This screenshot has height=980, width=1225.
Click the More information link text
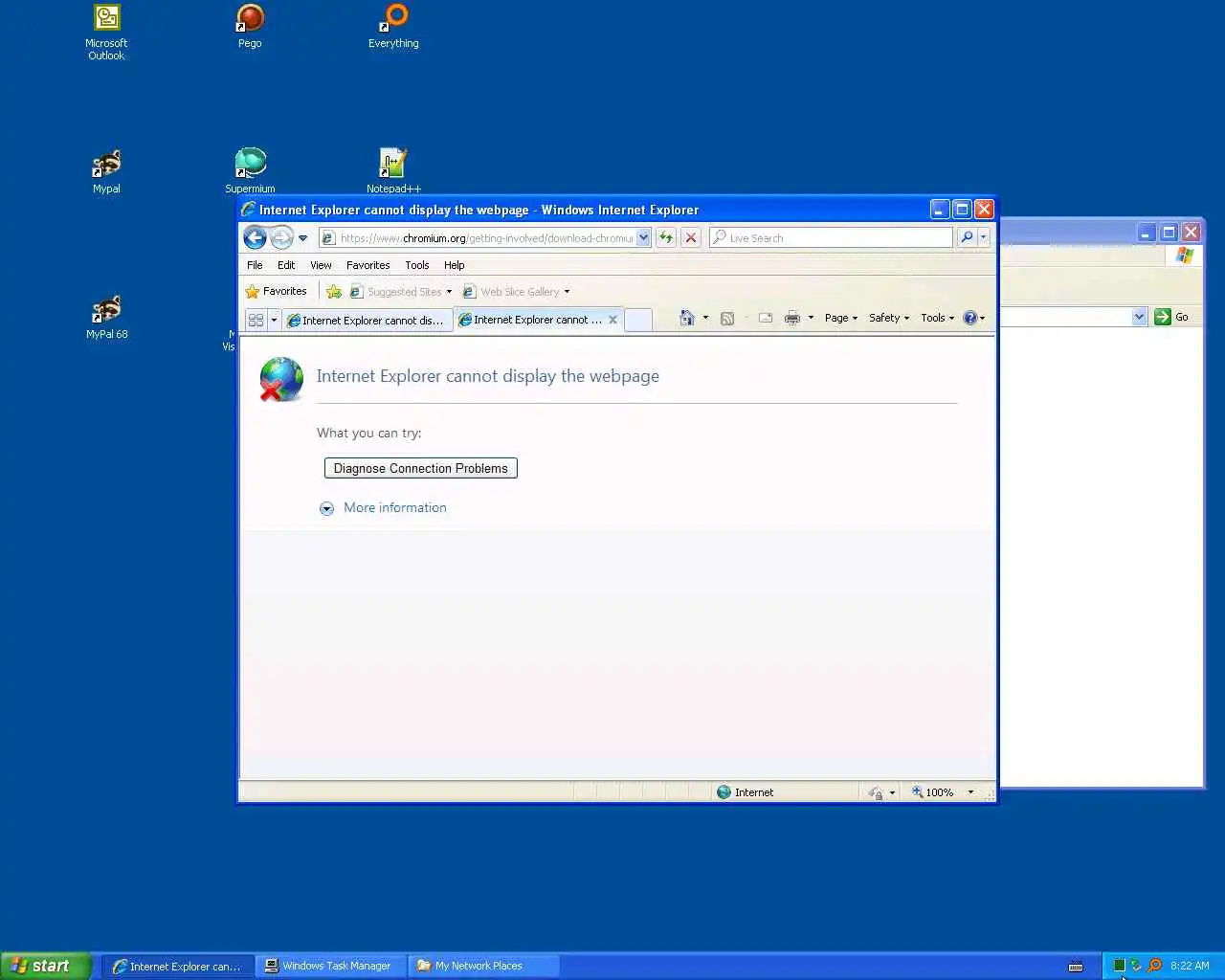click(x=395, y=507)
